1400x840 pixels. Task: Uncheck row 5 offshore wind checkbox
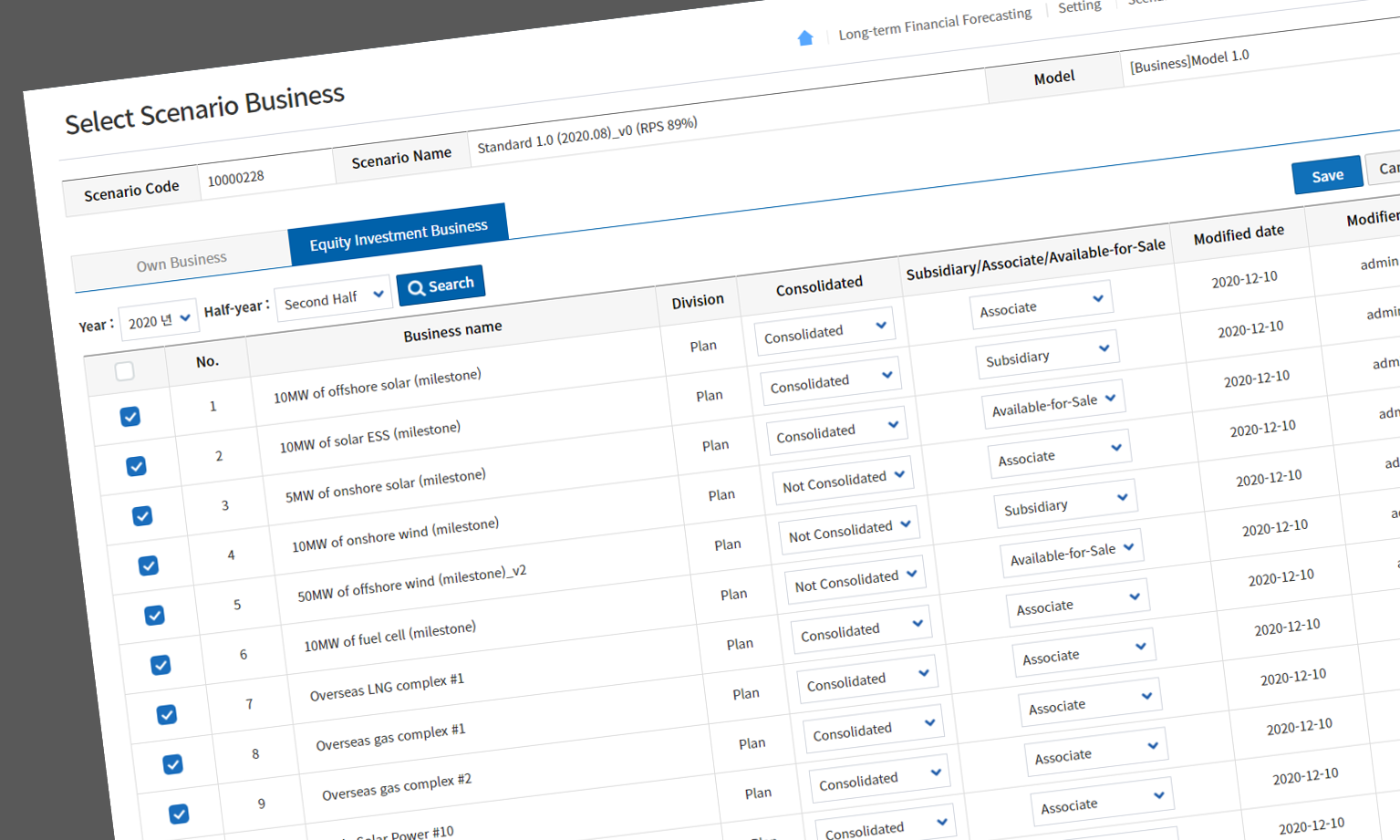coord(154,615)
